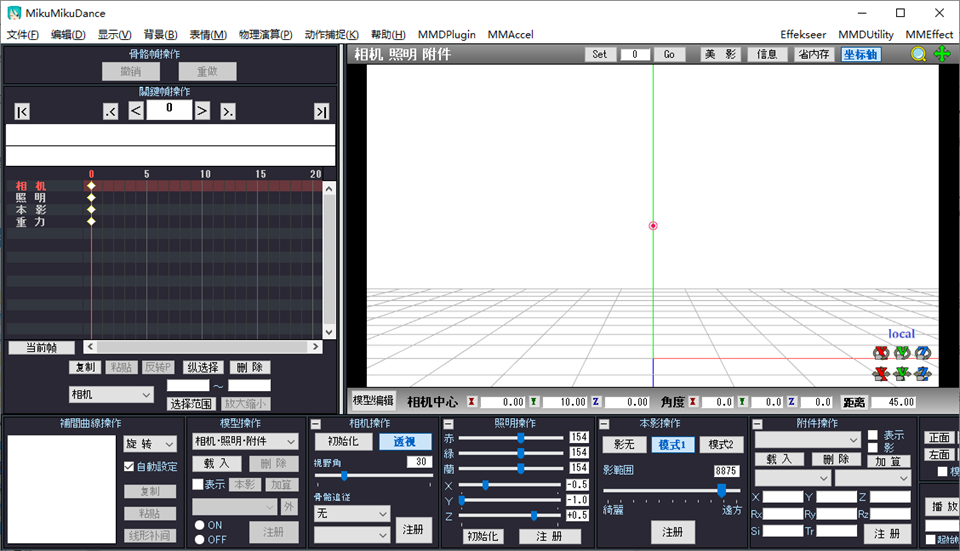Enable 表示 checkbox in 附件操作
The width and height of the screenshot is (960, 551).
click(873, 435)
